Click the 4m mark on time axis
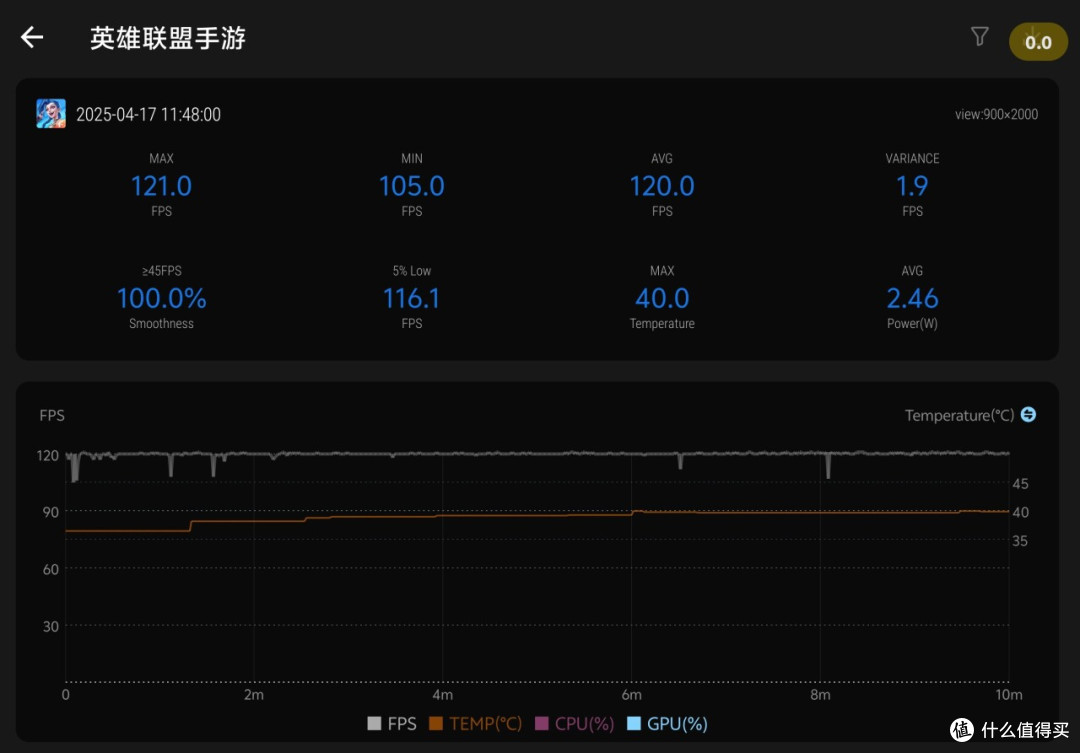This screenshot has height=753, width=1080. click(x=442, y=694)
